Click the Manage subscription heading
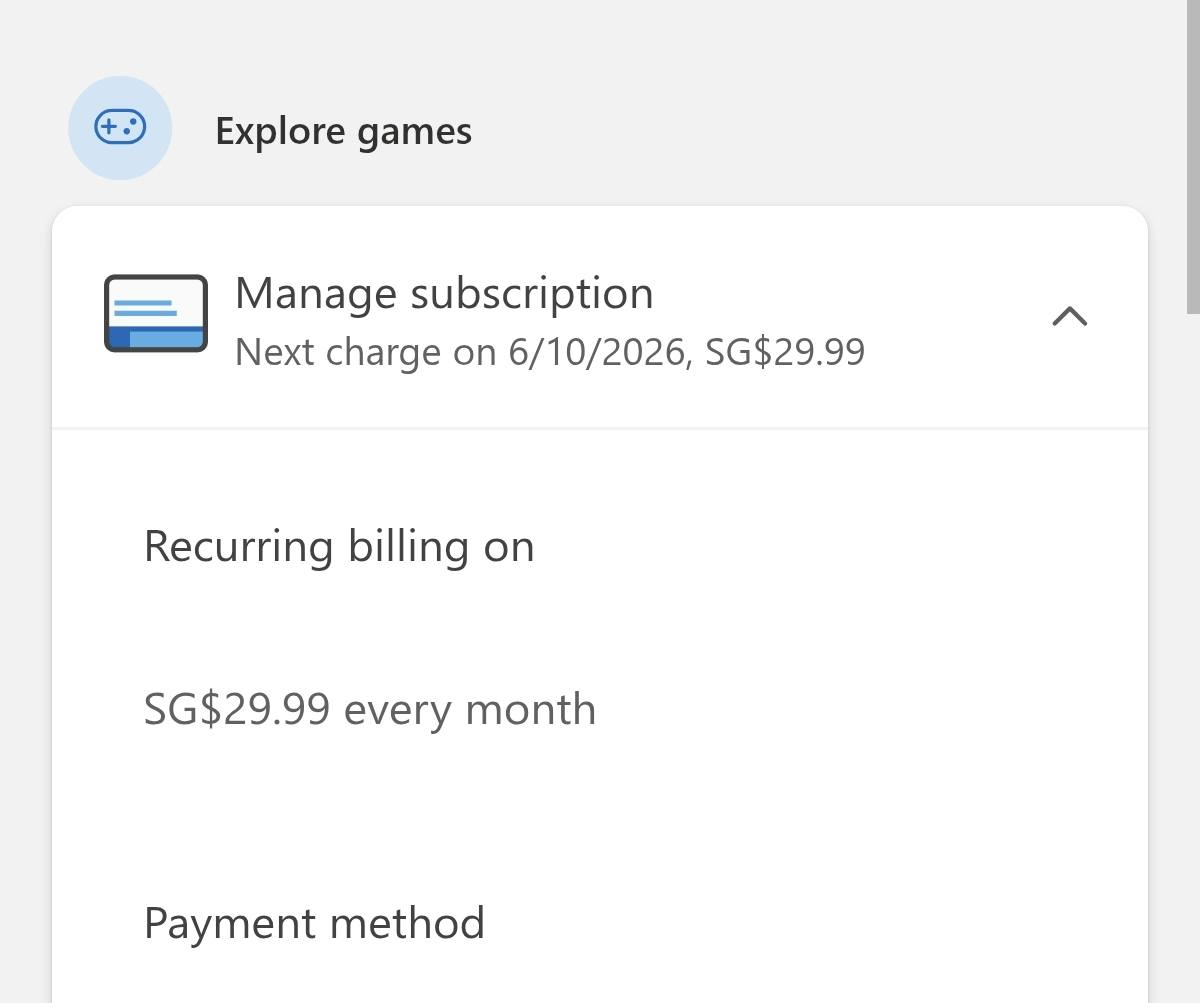This screenshot has height=1003, width=1200. 444,294
